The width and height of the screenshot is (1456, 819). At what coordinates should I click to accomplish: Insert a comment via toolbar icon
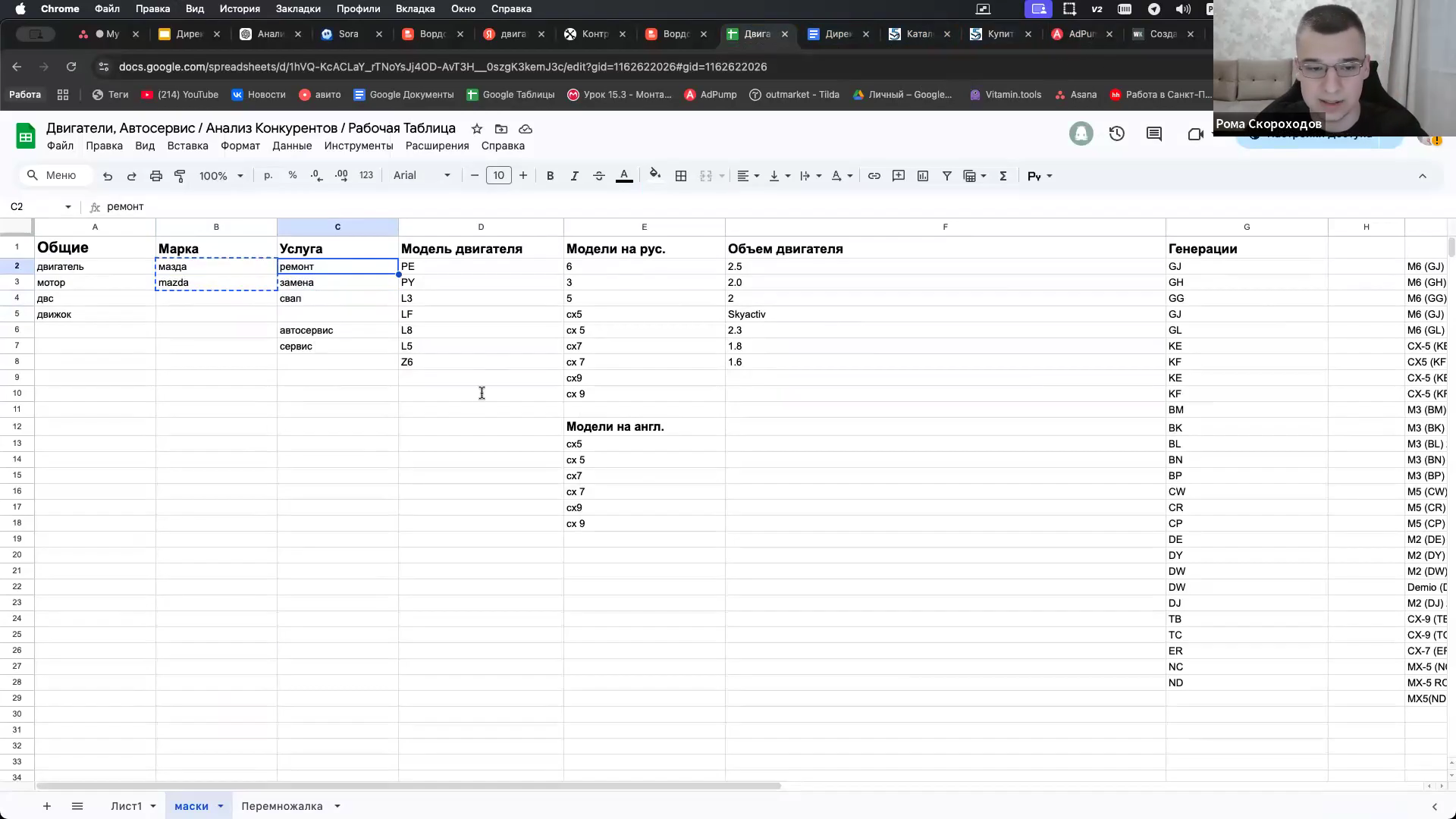pyautogui.click(x=899, y=176)
